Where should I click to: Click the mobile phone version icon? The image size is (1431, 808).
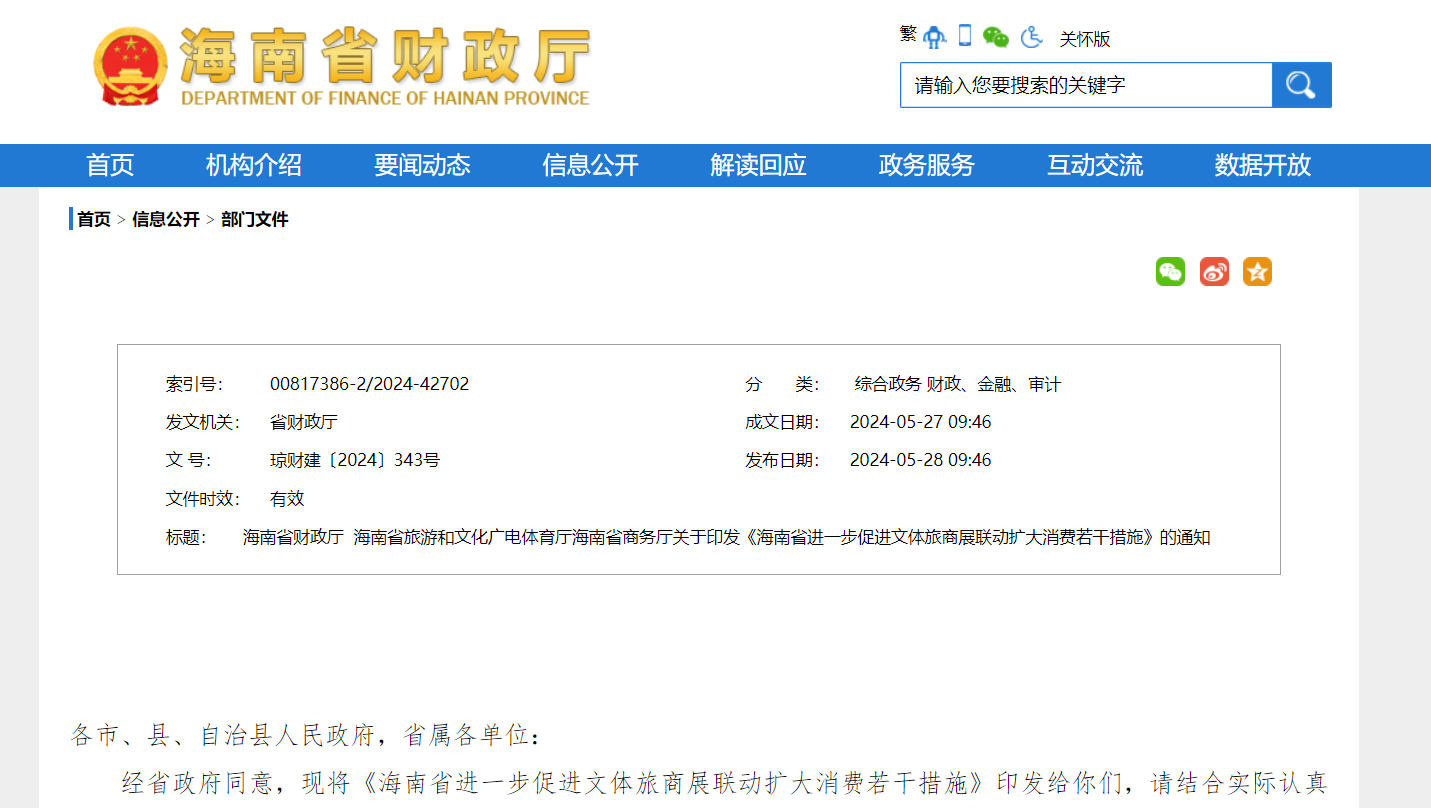coord(965,36)
